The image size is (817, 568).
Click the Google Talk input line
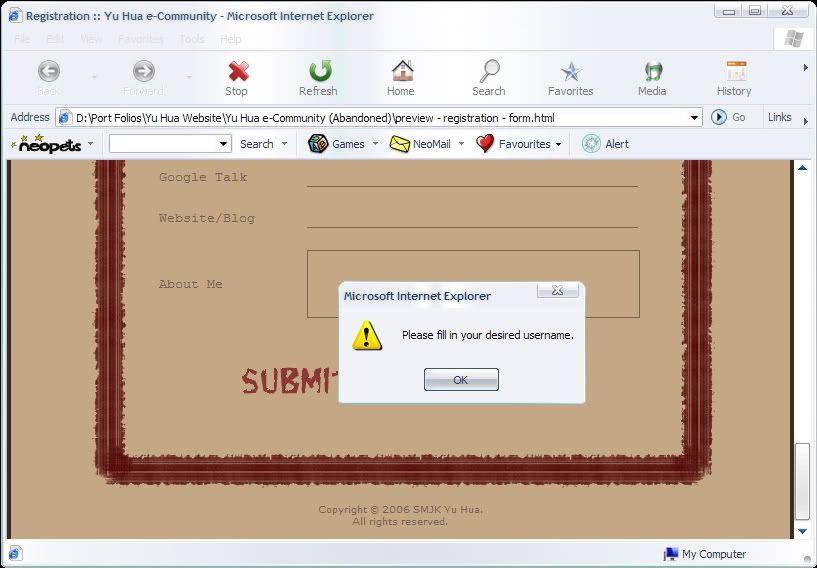pos(472,178)
